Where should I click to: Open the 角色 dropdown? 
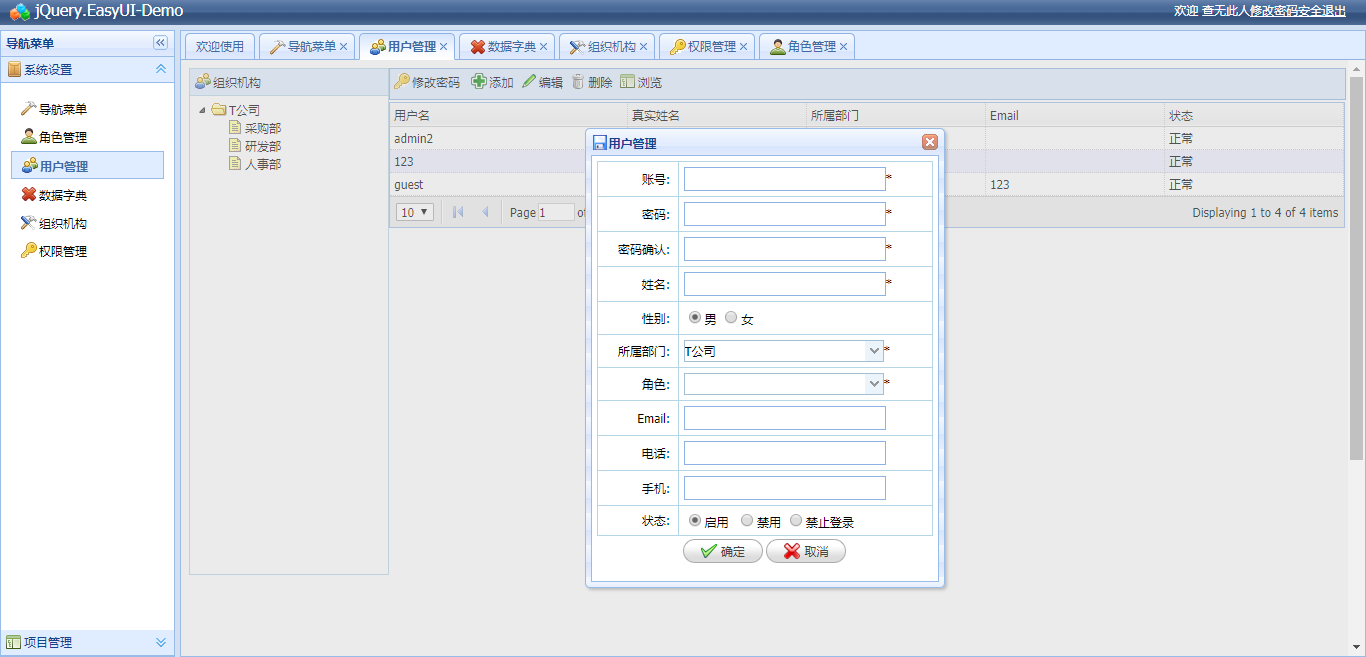click(874, 384)
